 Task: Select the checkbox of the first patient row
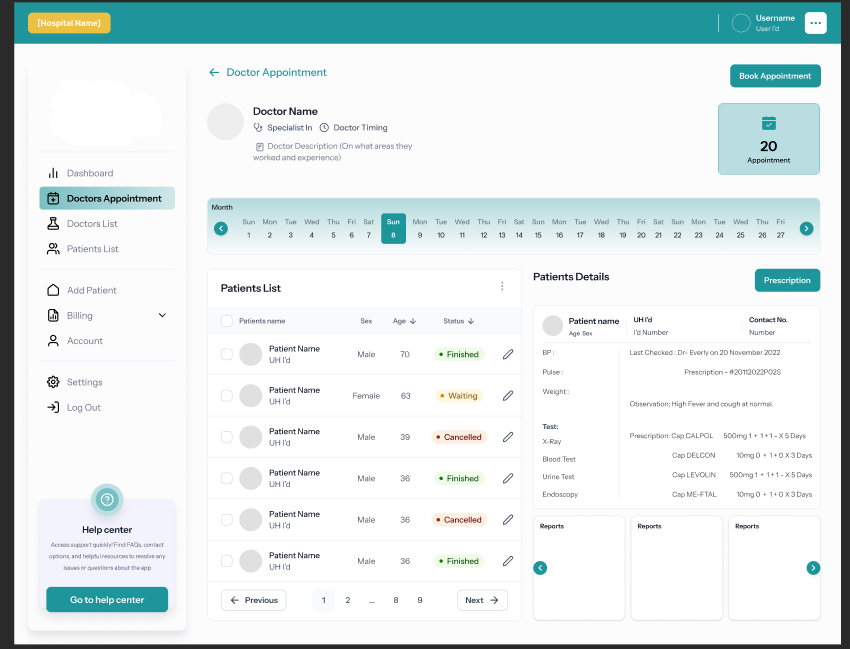[227, 354]
